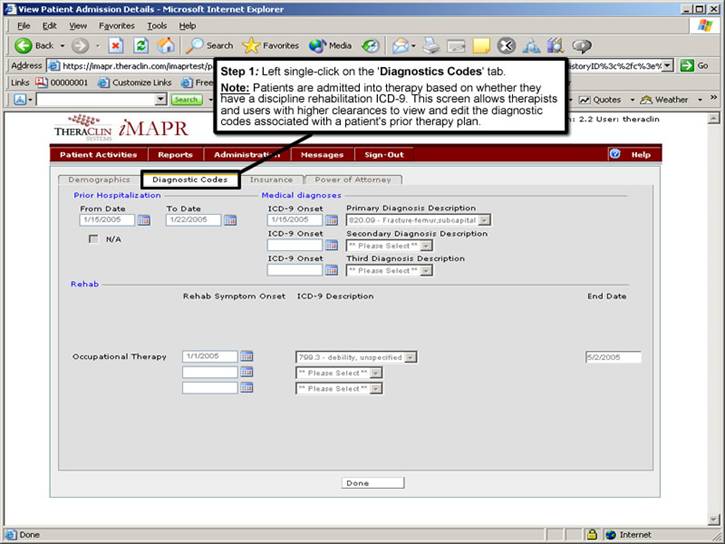
Task: Expand Secondary Diagnosis Description dropdown
Action: [x=426, y=245]
